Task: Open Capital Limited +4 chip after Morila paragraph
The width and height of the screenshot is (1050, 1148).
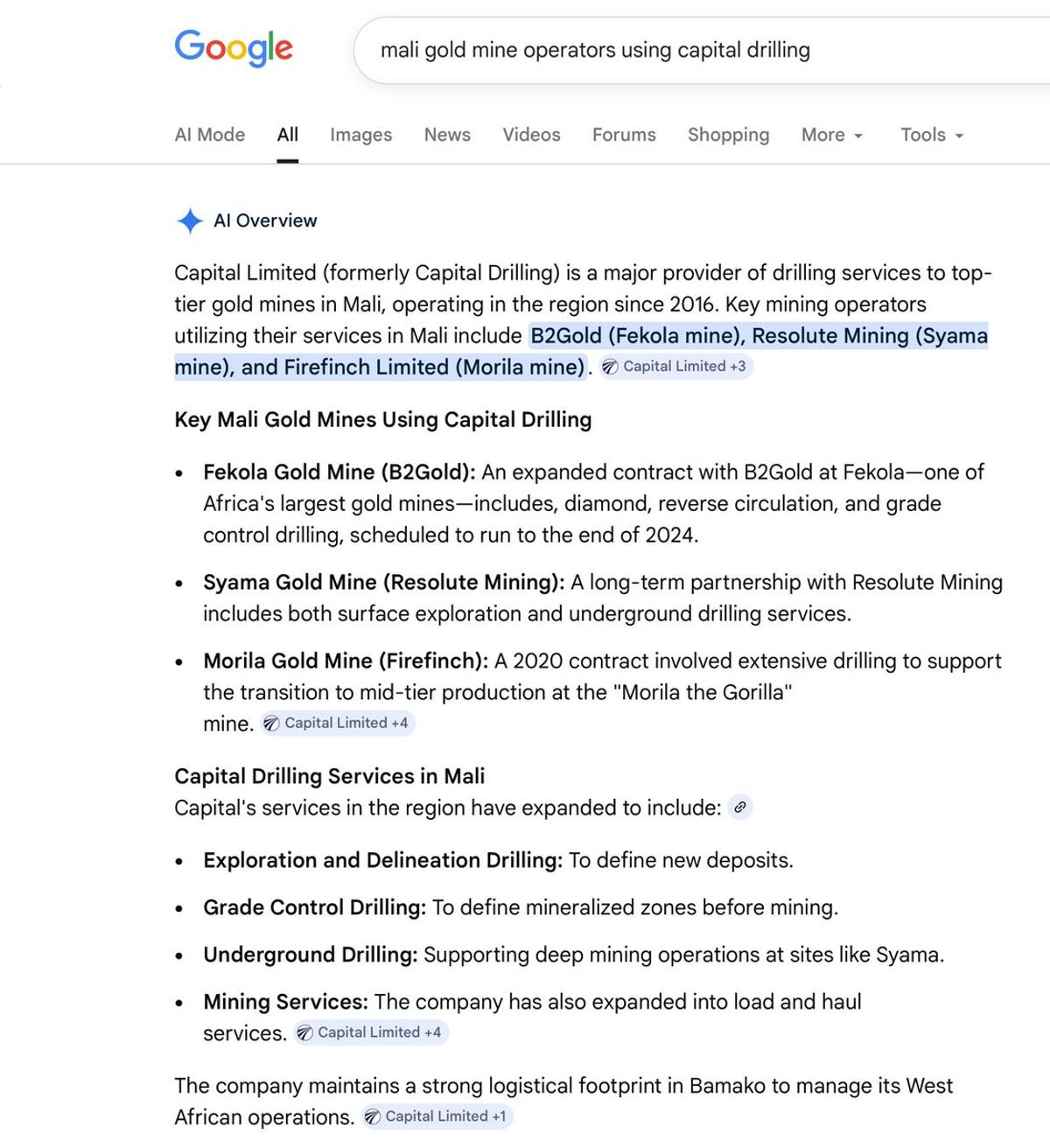Action: coord(337,724)
